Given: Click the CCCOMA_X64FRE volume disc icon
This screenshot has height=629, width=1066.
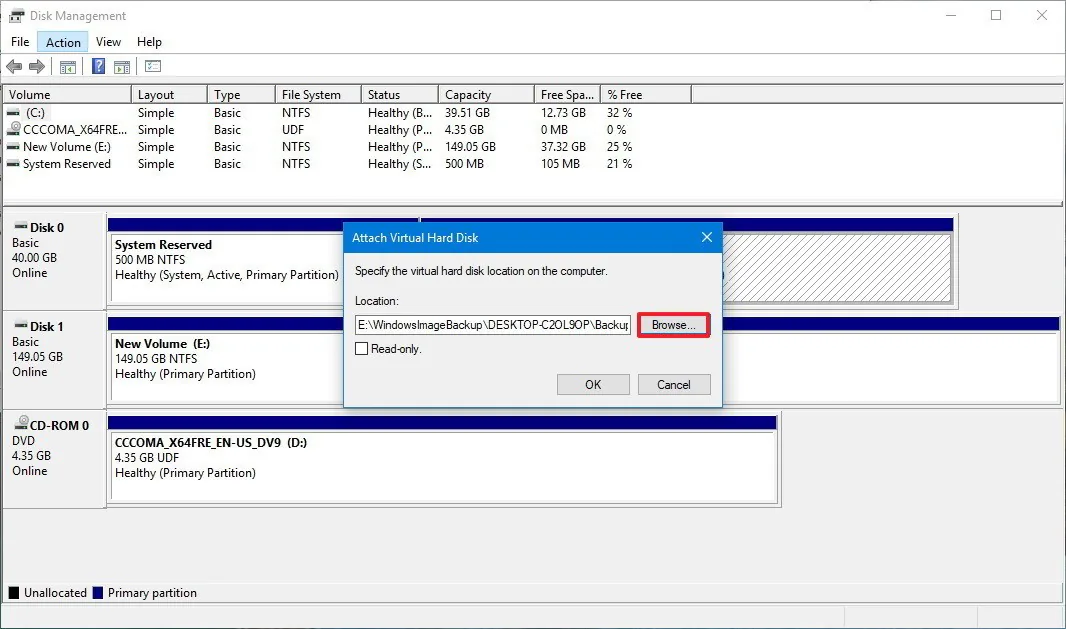Looking at the screenshot, I should (14, 129).
